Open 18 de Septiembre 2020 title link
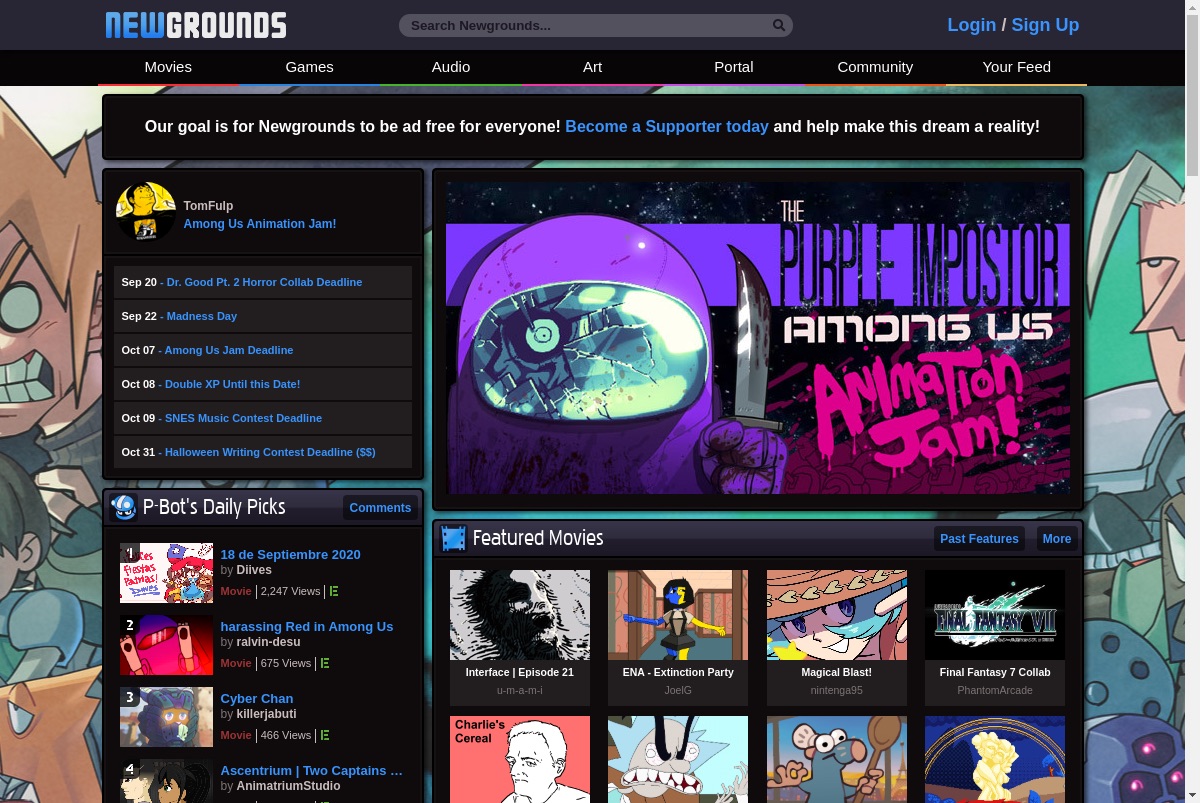The width and height of the screenshot is (1200, 803). tap(291, 555)
